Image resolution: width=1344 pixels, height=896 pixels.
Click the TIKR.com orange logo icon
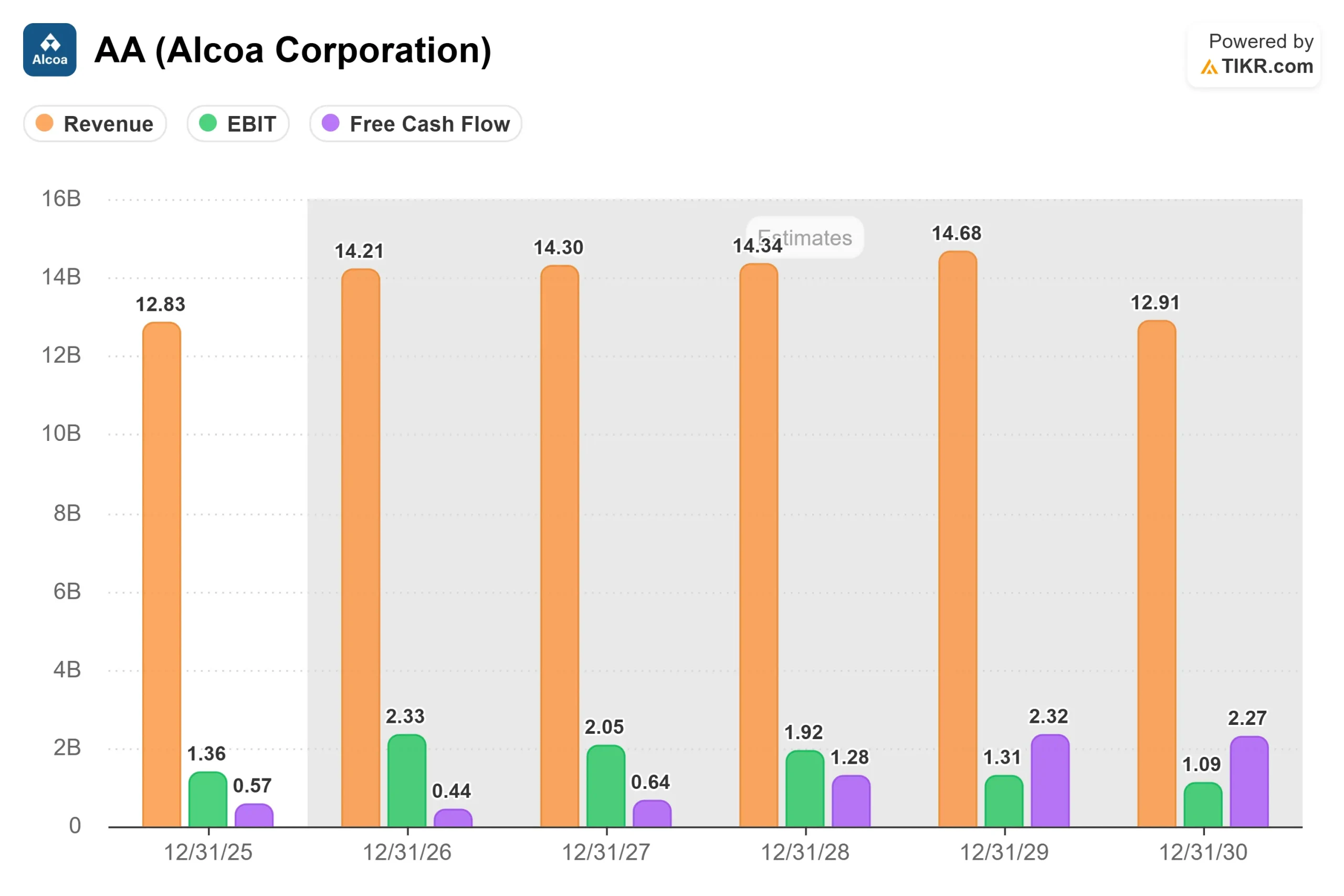click(1208, 67)
